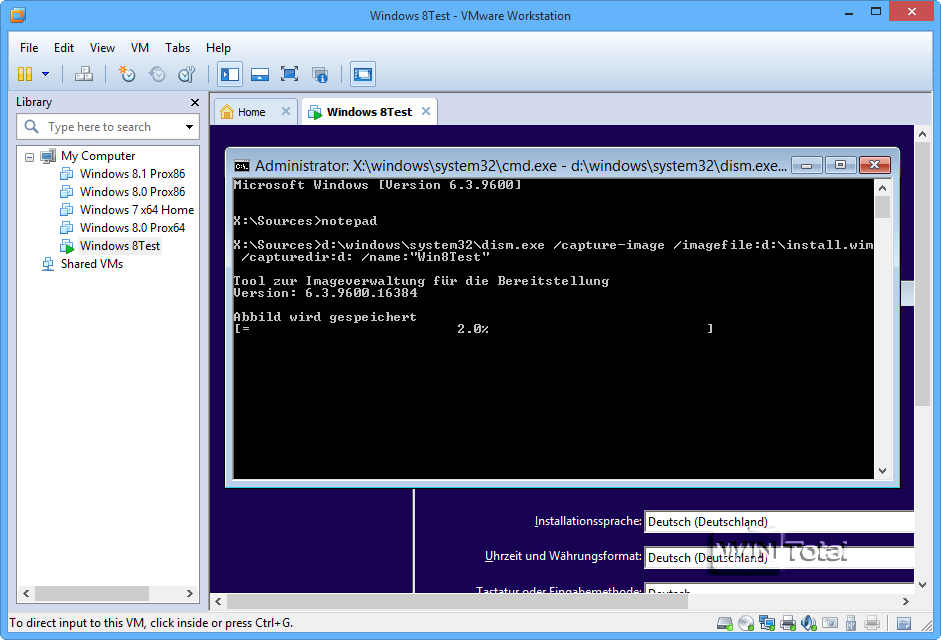Select Shared VMs in the library
The image size is (941, 640).
[x=92, y=264]
